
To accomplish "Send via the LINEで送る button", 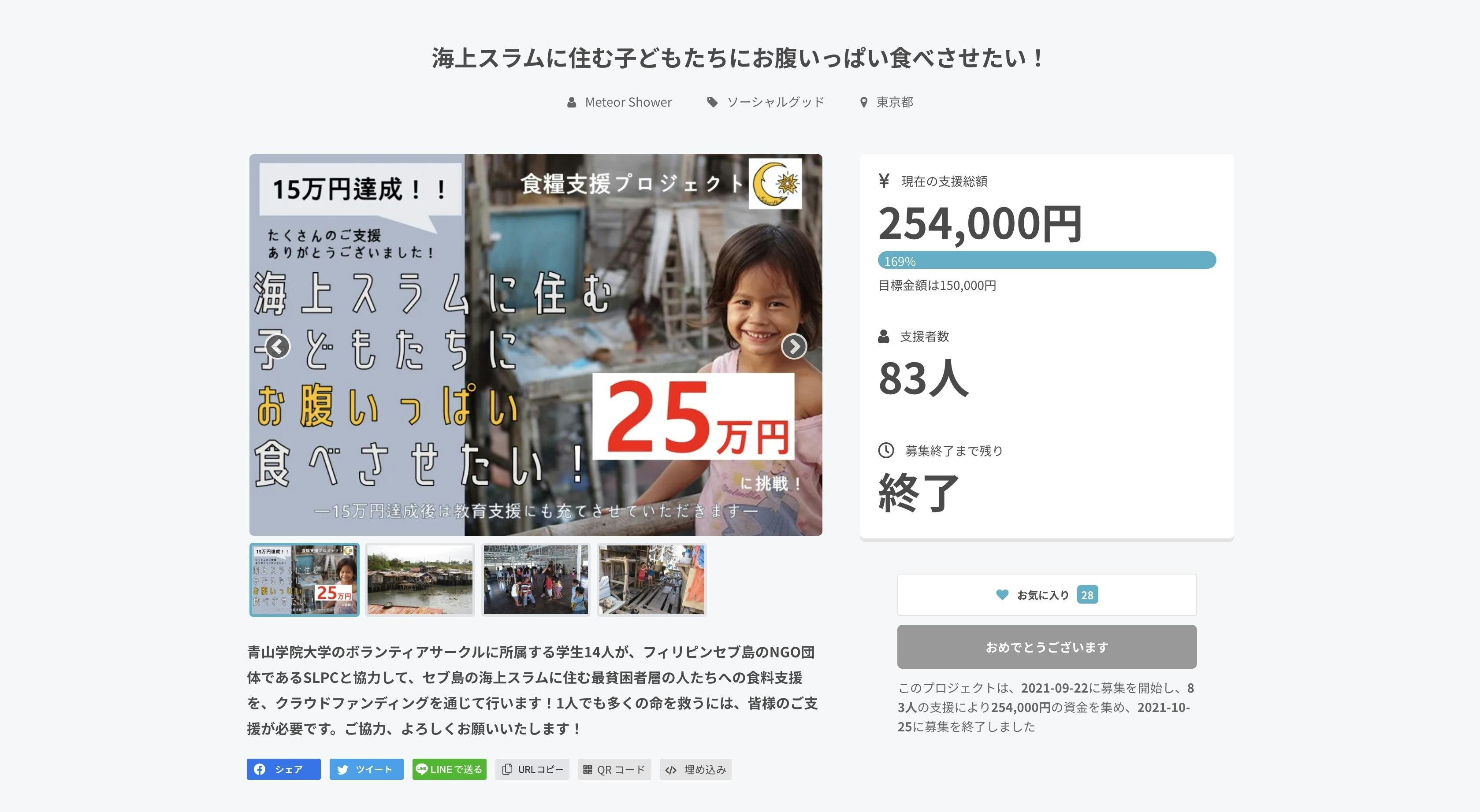I will click(x=449, y=769).
